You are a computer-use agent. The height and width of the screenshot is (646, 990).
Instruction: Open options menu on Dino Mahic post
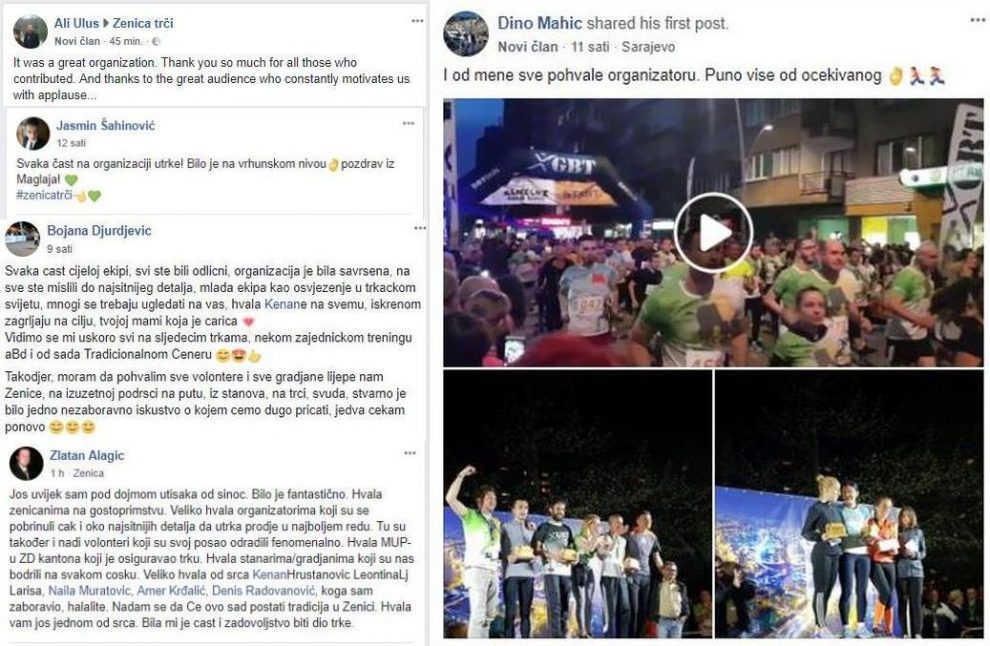point(977,20)
